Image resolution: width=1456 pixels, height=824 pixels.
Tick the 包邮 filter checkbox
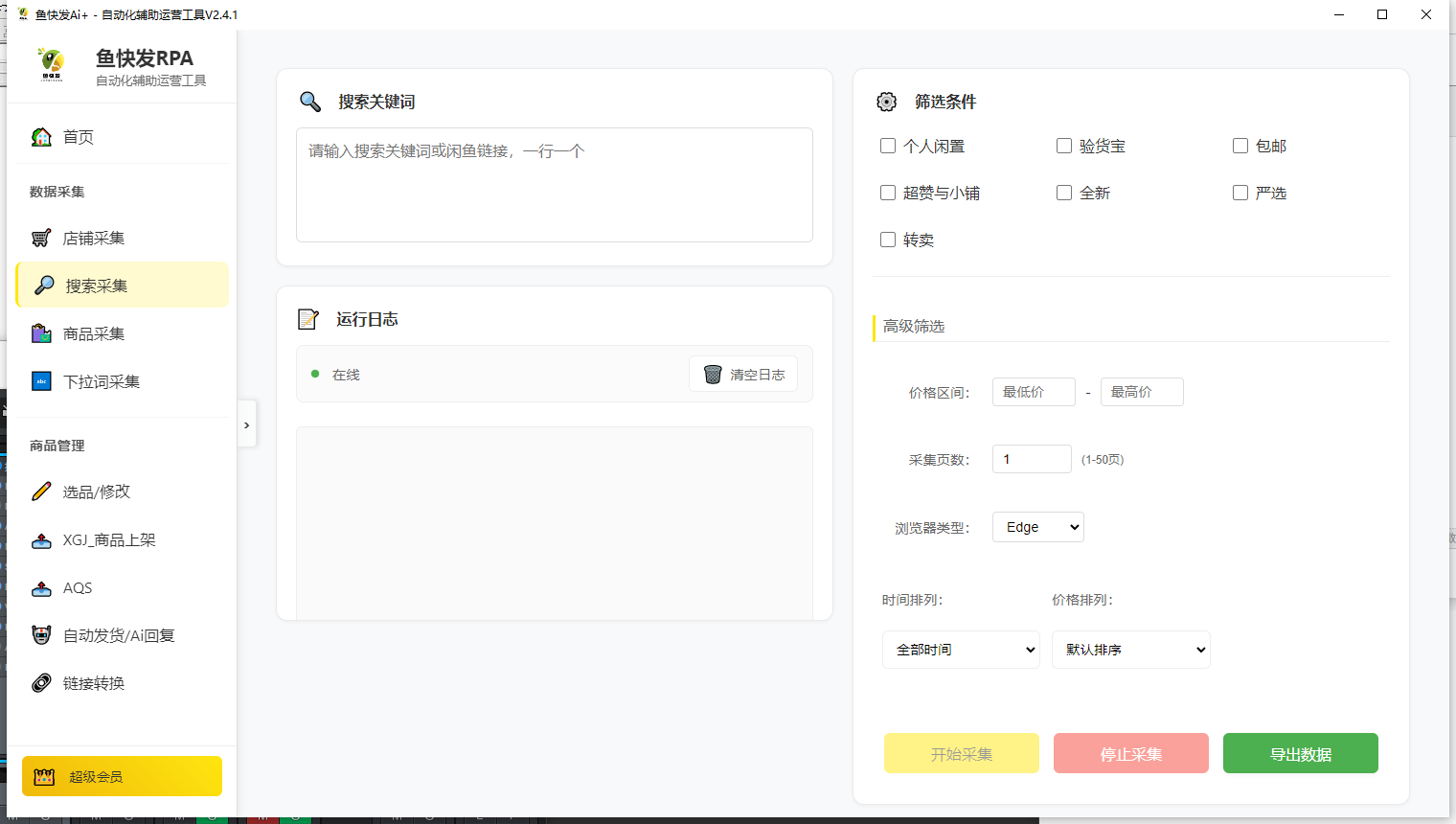pos(1240,146)
